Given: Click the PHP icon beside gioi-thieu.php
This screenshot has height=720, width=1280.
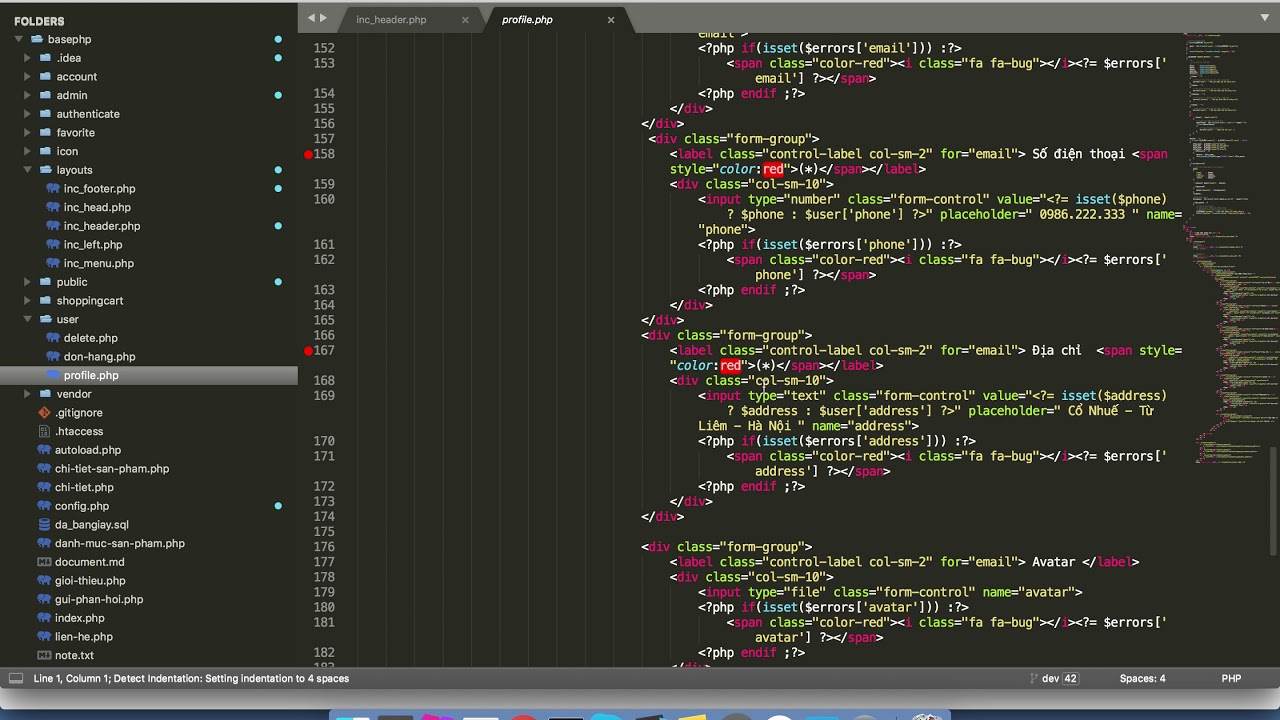Looking at the screenshot, I should pyautogui.click(x=44, y=581).
